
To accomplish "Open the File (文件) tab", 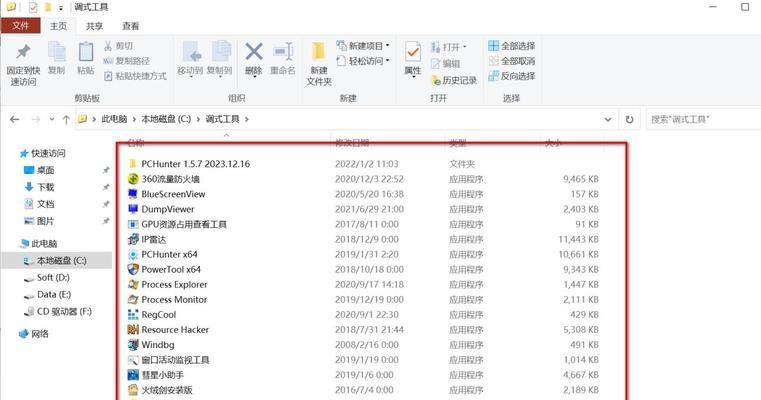I will tap(20, 26).
